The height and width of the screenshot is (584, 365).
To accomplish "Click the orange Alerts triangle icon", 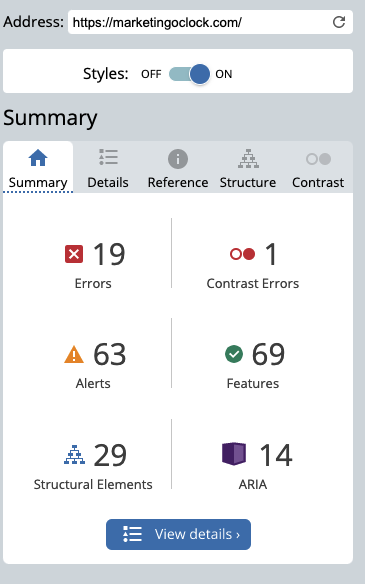I will pos(74,354).
